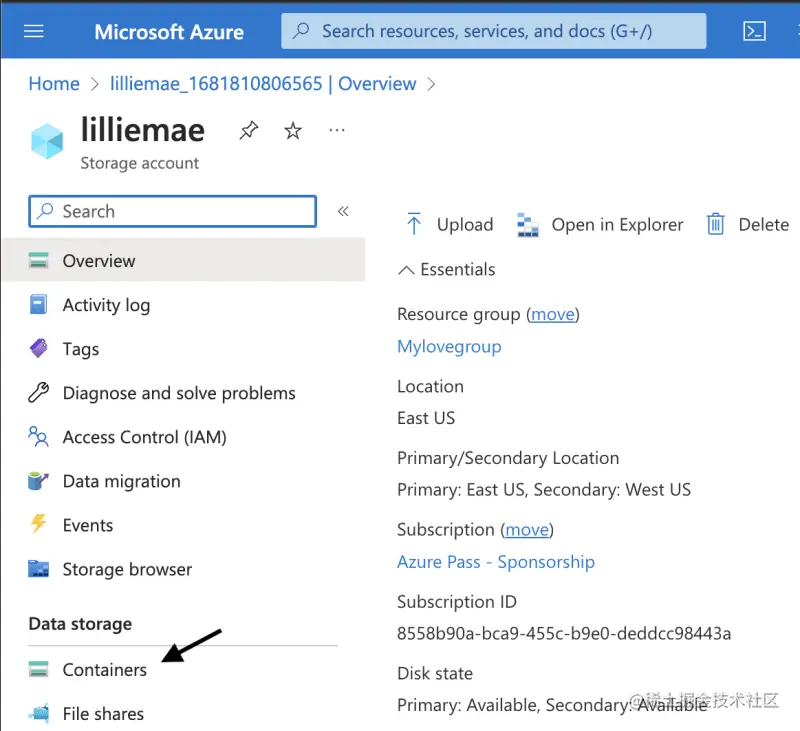Click the search magnifier in the top bar
This screenshot has width=800, height=731.
[301, 31]
